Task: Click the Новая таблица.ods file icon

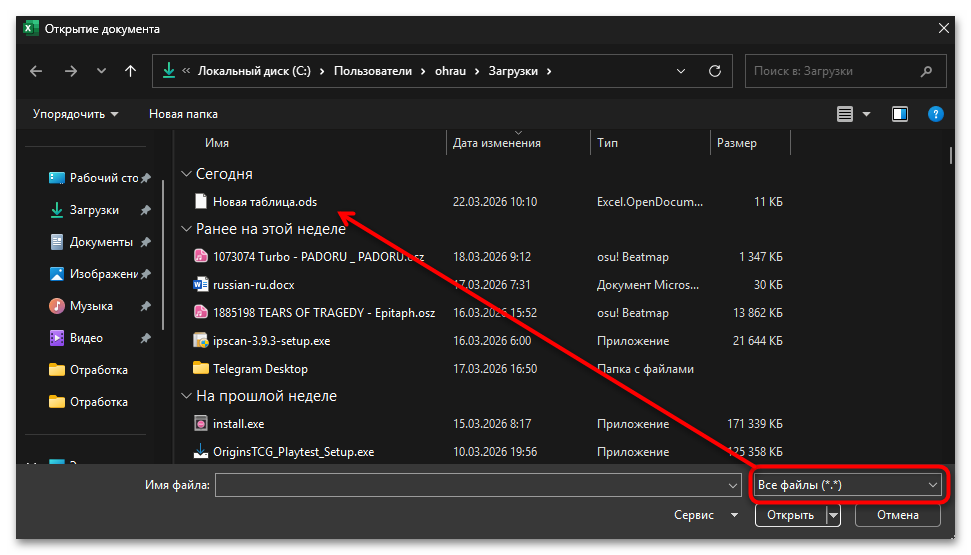Action: [201, 201]
